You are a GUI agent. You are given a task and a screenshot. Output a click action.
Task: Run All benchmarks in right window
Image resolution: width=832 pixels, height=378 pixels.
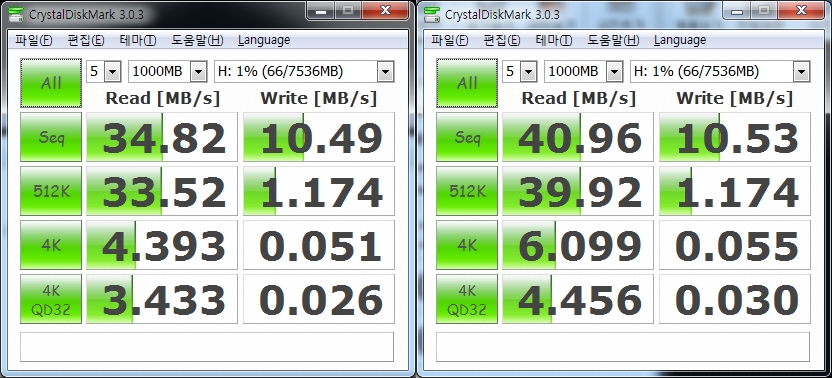[x=467, y=83]
